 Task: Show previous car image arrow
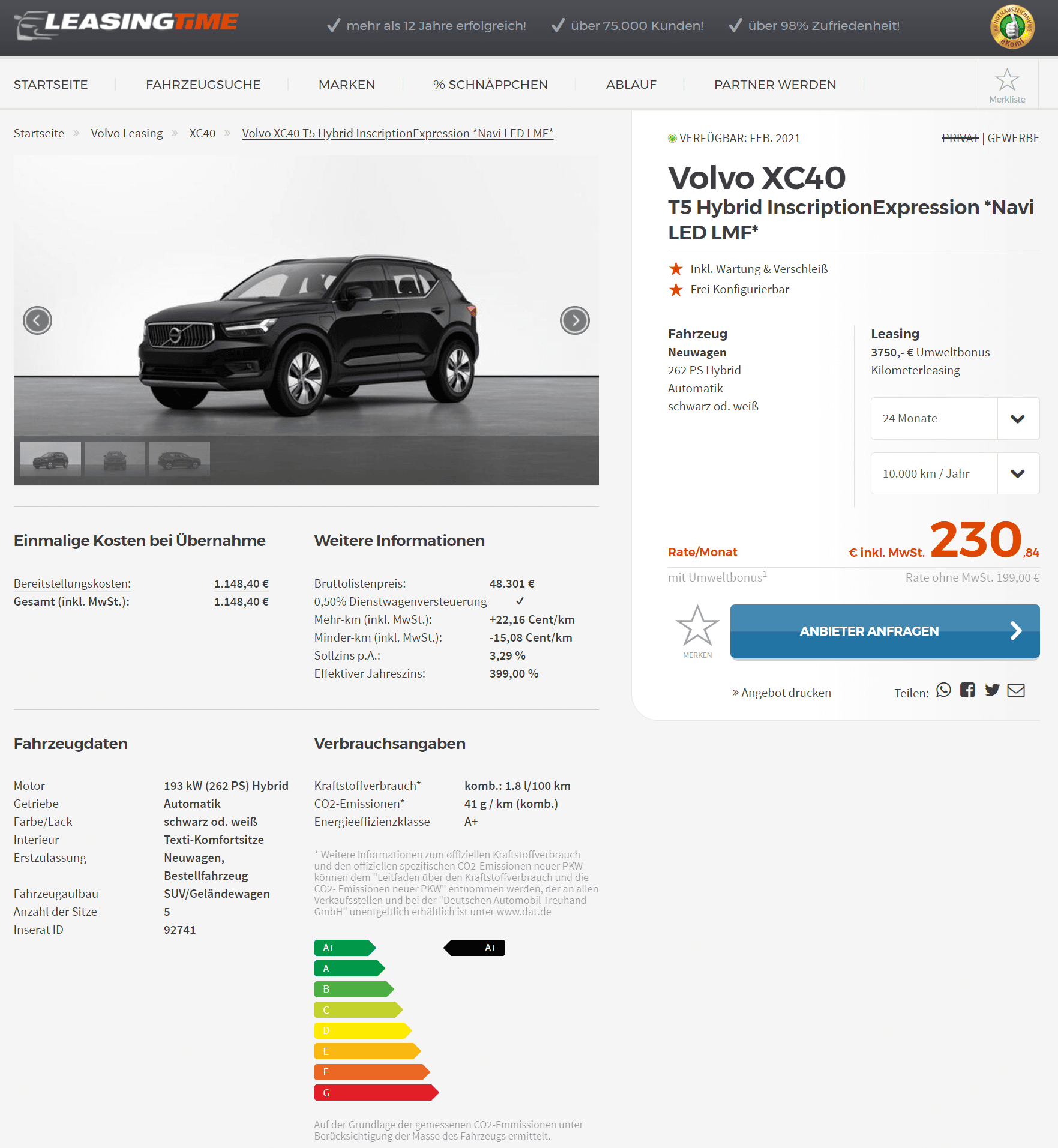tap(37, 320)
